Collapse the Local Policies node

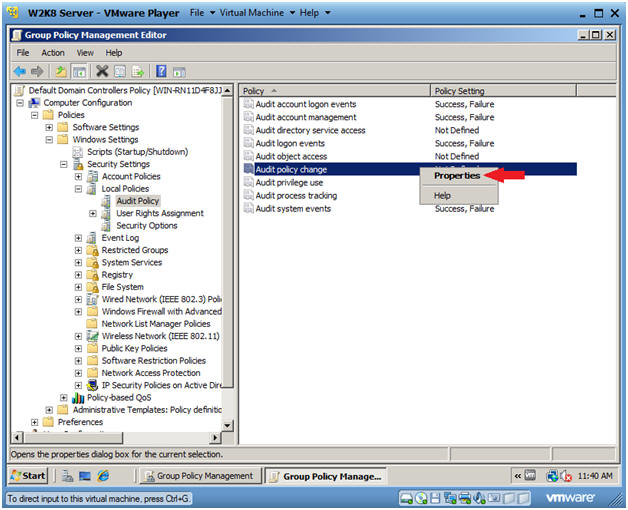click(x=78, y=189)
